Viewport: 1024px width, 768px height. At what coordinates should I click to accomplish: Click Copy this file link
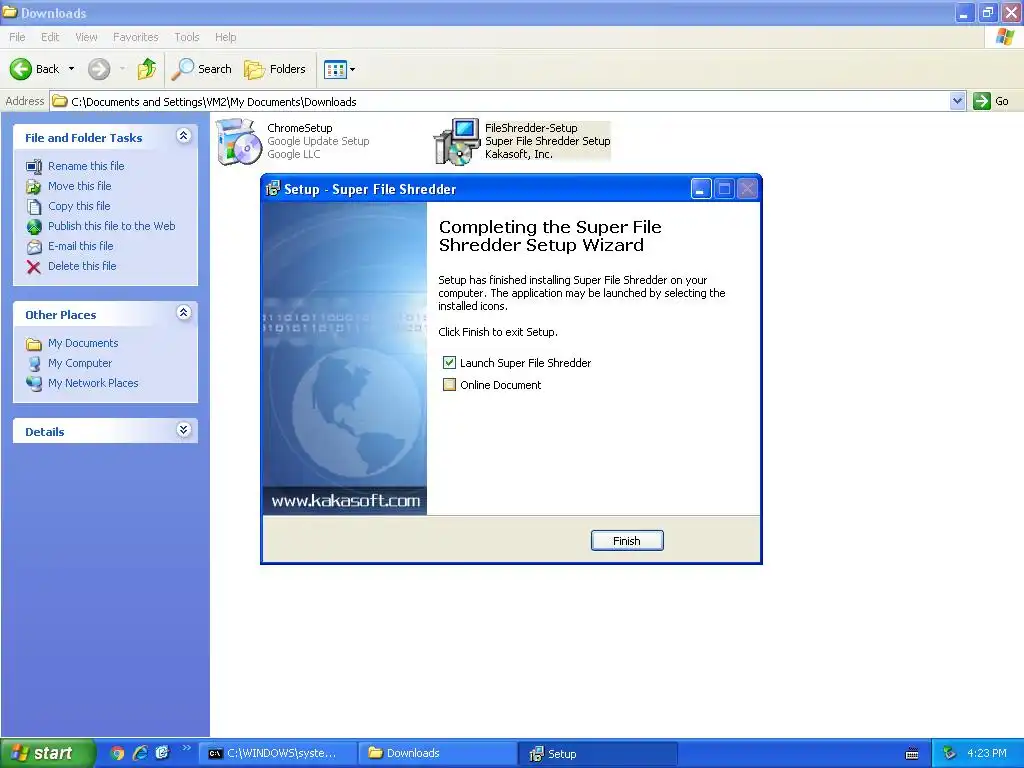coord(79,206)
